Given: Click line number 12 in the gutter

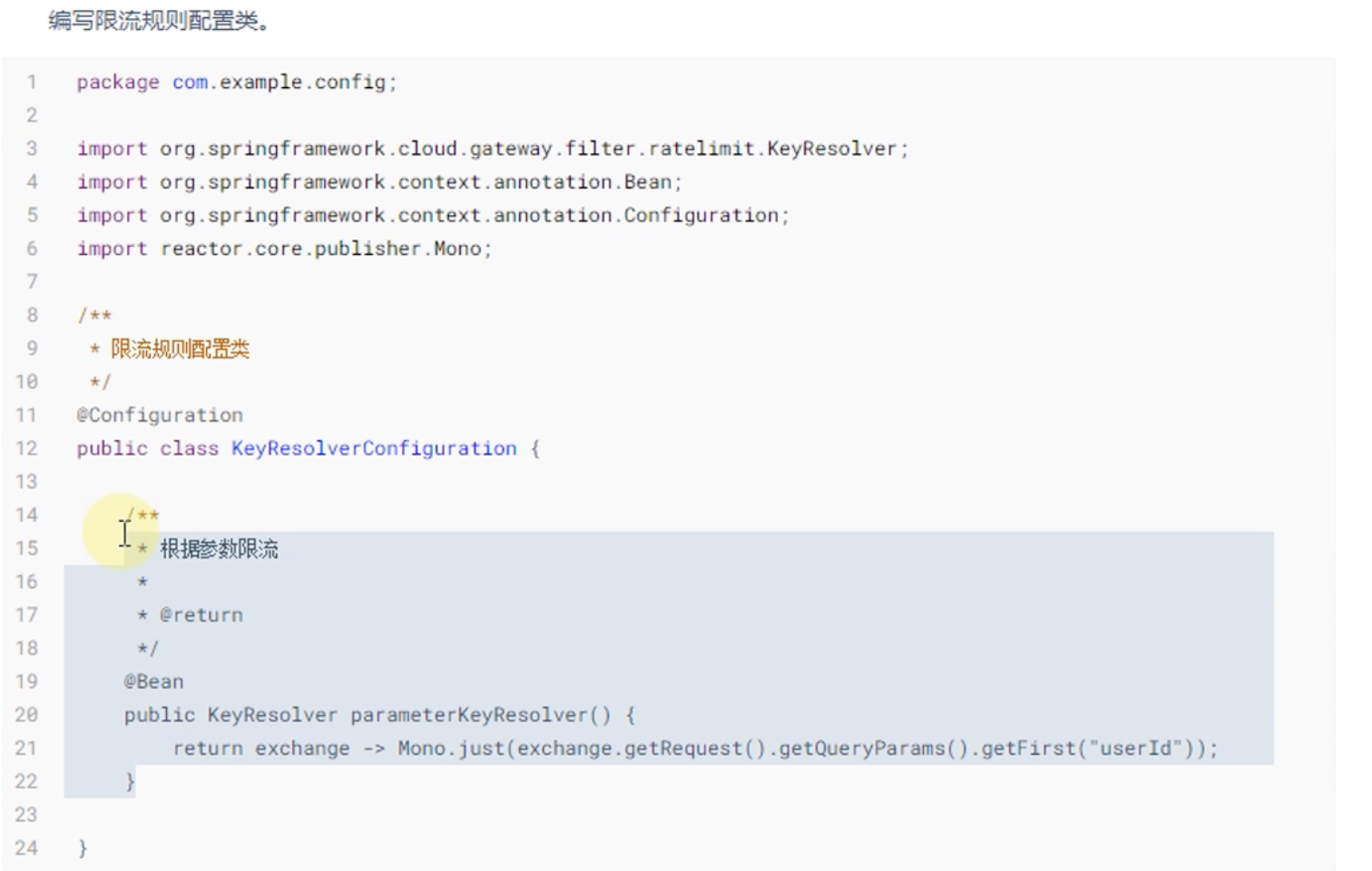Looking at the screenshot, I should [x=26, y=448].
